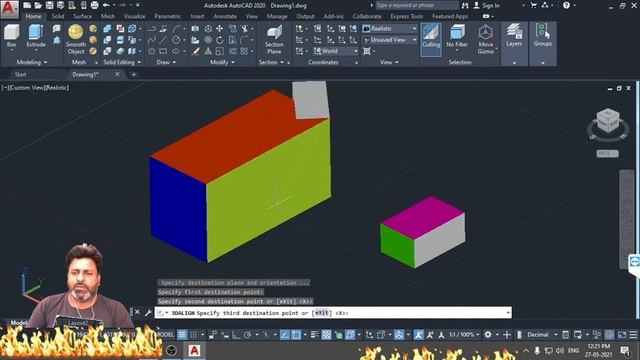This screenshot has height=360, width=640.
Task: Click the Help question mark icon
Action: pyautogui.click(x=566, y=5)
